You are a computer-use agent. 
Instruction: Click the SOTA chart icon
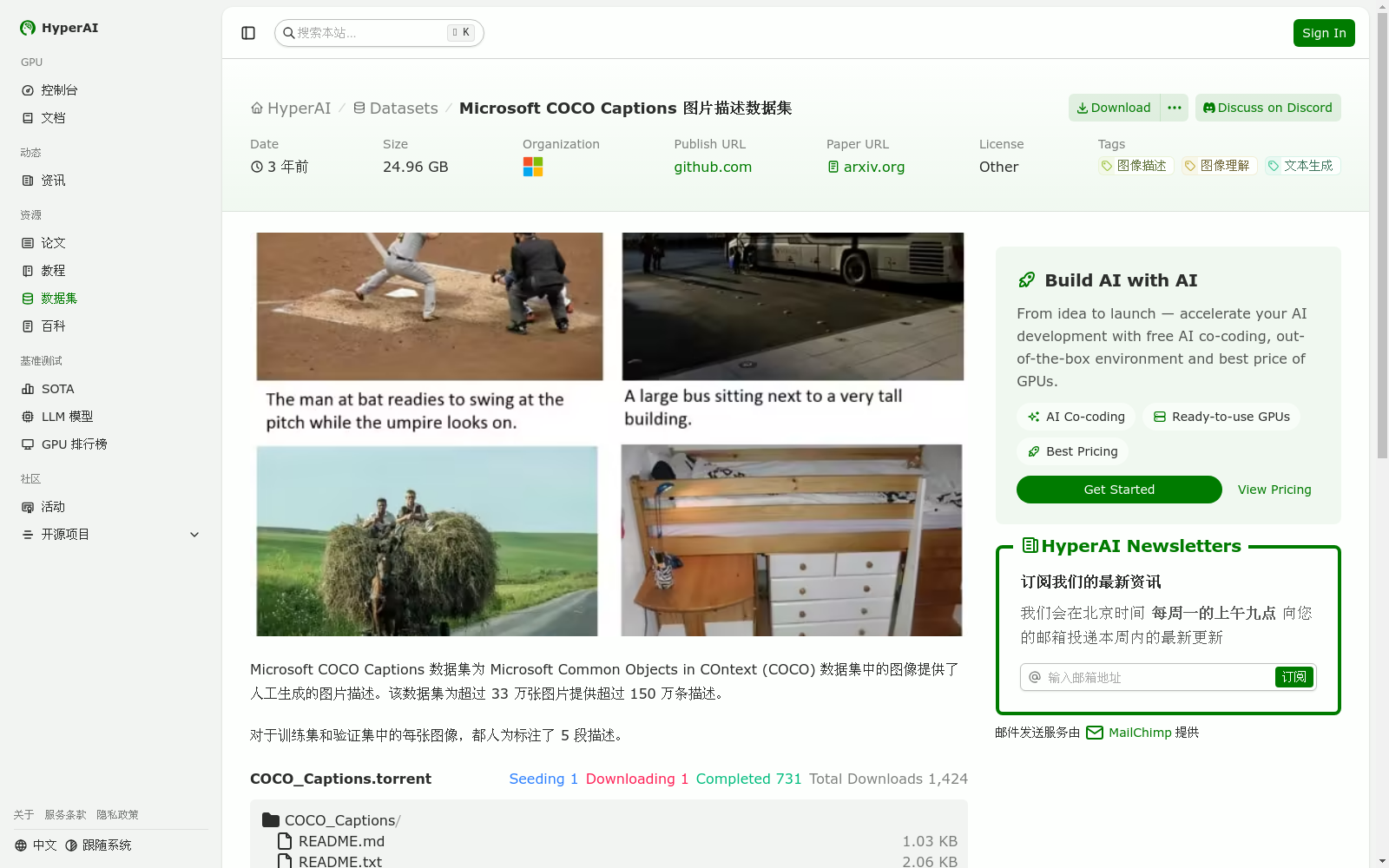[x=28, y=389]
